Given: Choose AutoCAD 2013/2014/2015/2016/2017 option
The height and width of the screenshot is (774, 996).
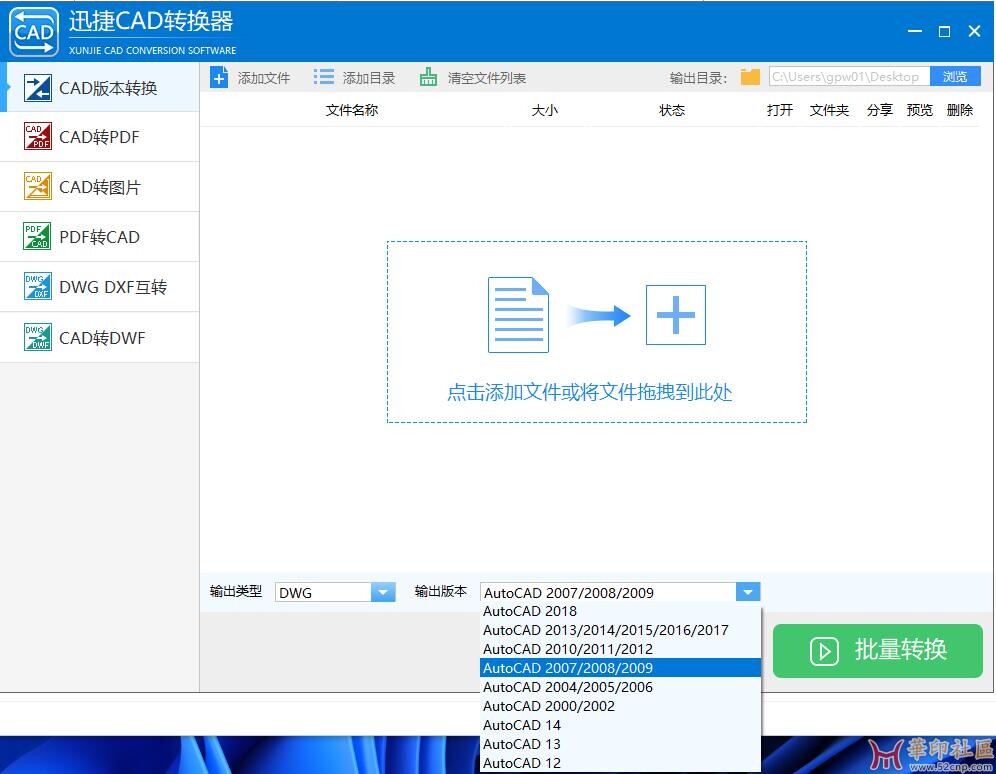Looking at the screenshot, I should [x=620, y=630].
